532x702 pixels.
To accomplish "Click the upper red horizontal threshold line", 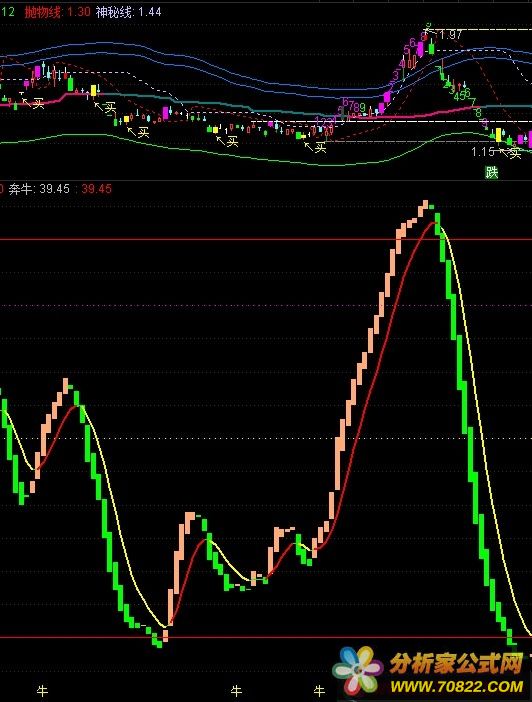I will pos(266,239).
